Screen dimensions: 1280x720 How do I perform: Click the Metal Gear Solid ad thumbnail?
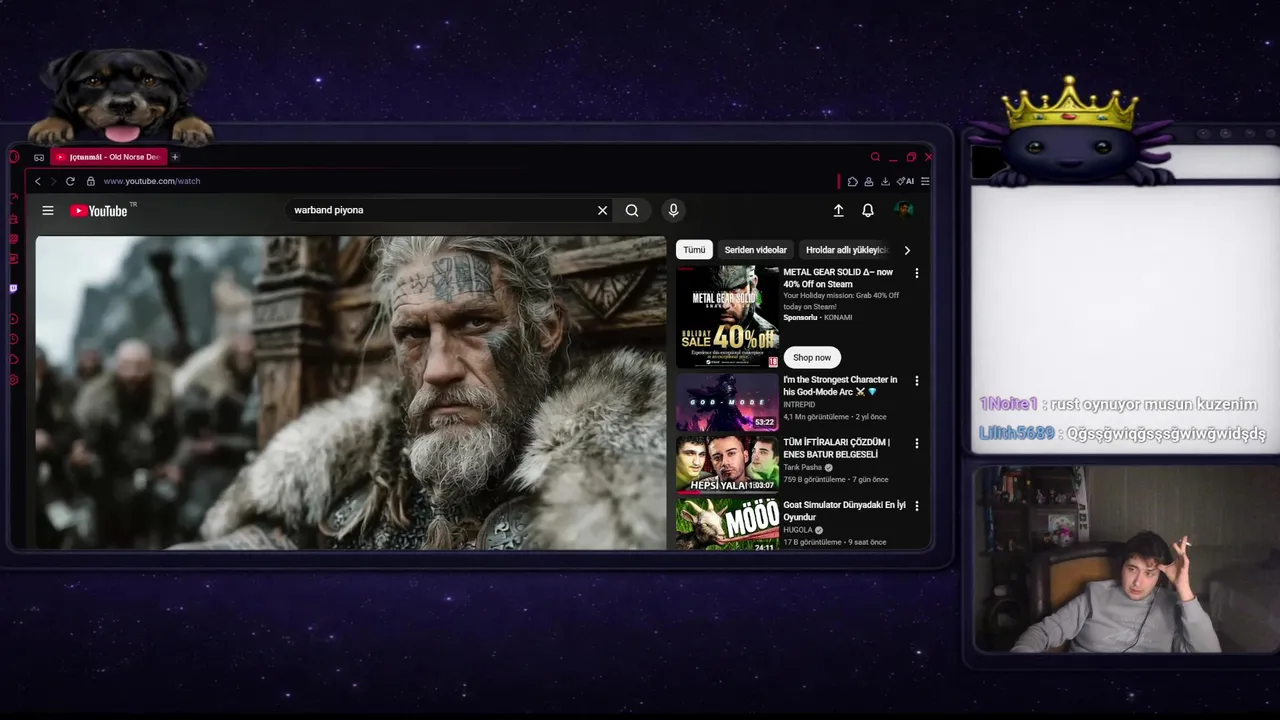tap(727, 316)
